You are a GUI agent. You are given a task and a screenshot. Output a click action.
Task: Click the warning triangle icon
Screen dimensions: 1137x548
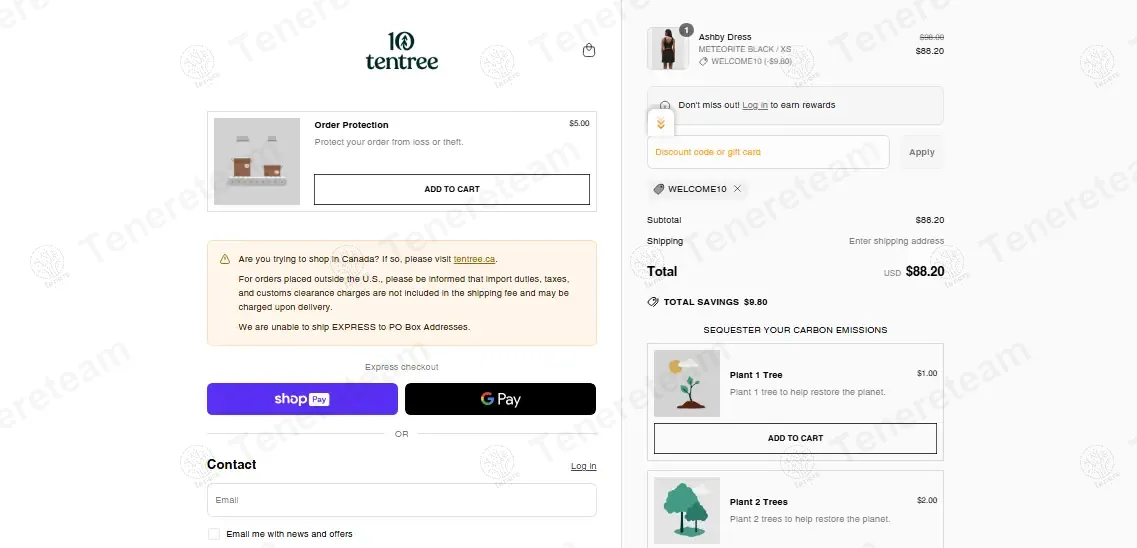225,259
